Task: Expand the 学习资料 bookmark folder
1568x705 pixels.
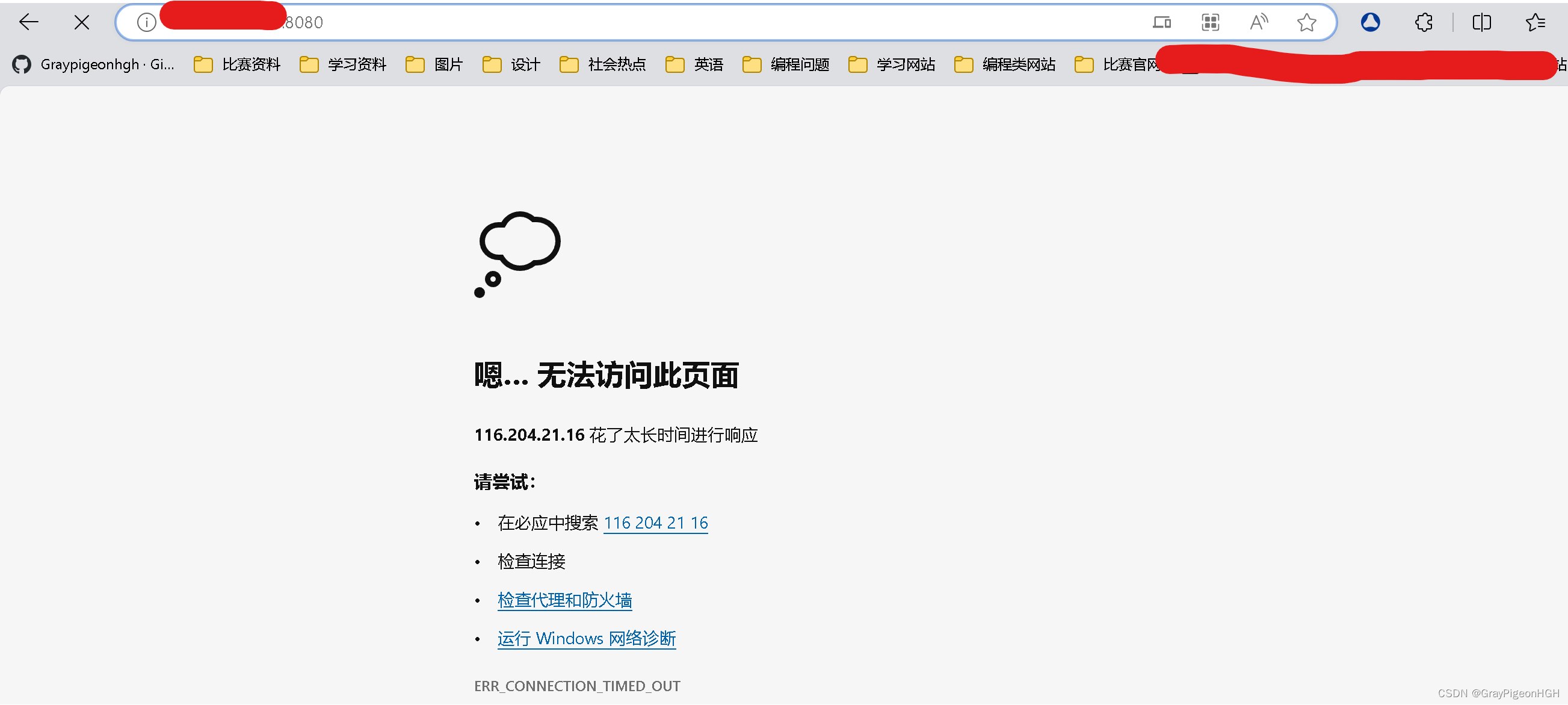Action: (x=344, y=64)
